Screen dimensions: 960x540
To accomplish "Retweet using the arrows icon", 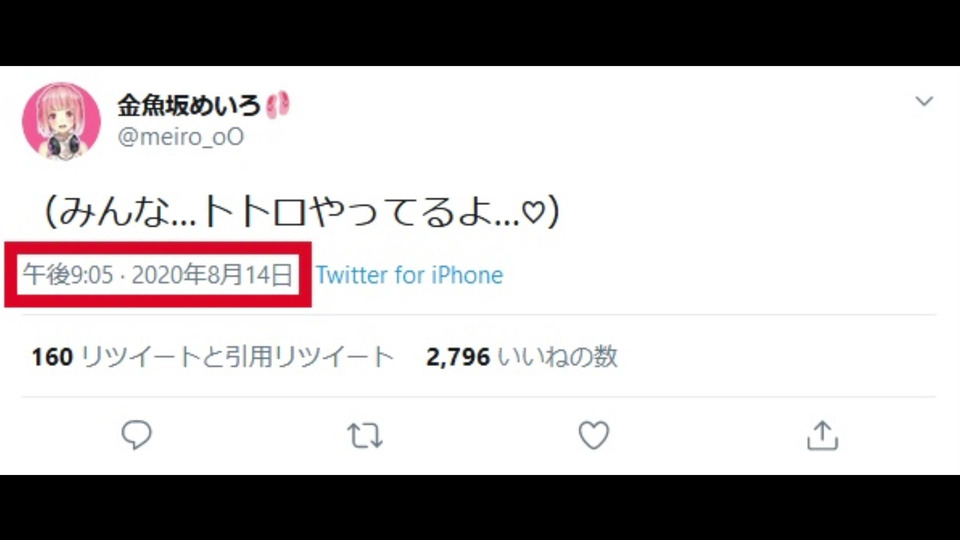I will pyautogui.click(x=365, y=435).
